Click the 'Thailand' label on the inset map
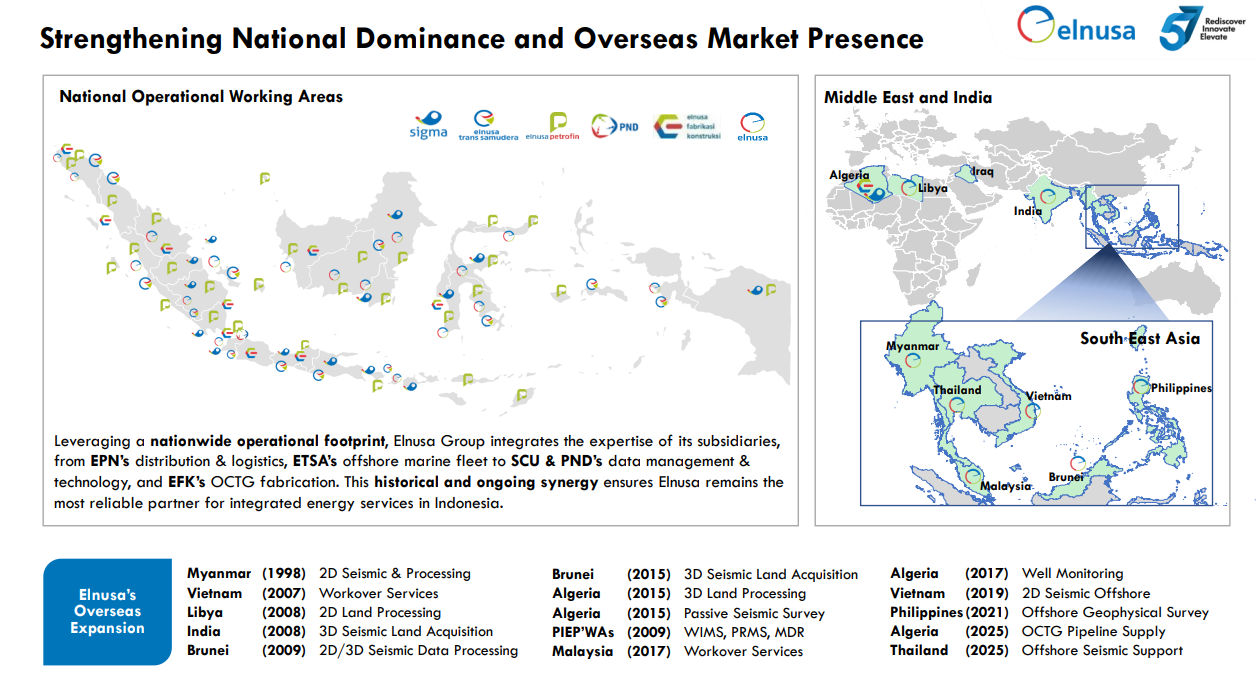1256x684 pixels. point(958,390)
